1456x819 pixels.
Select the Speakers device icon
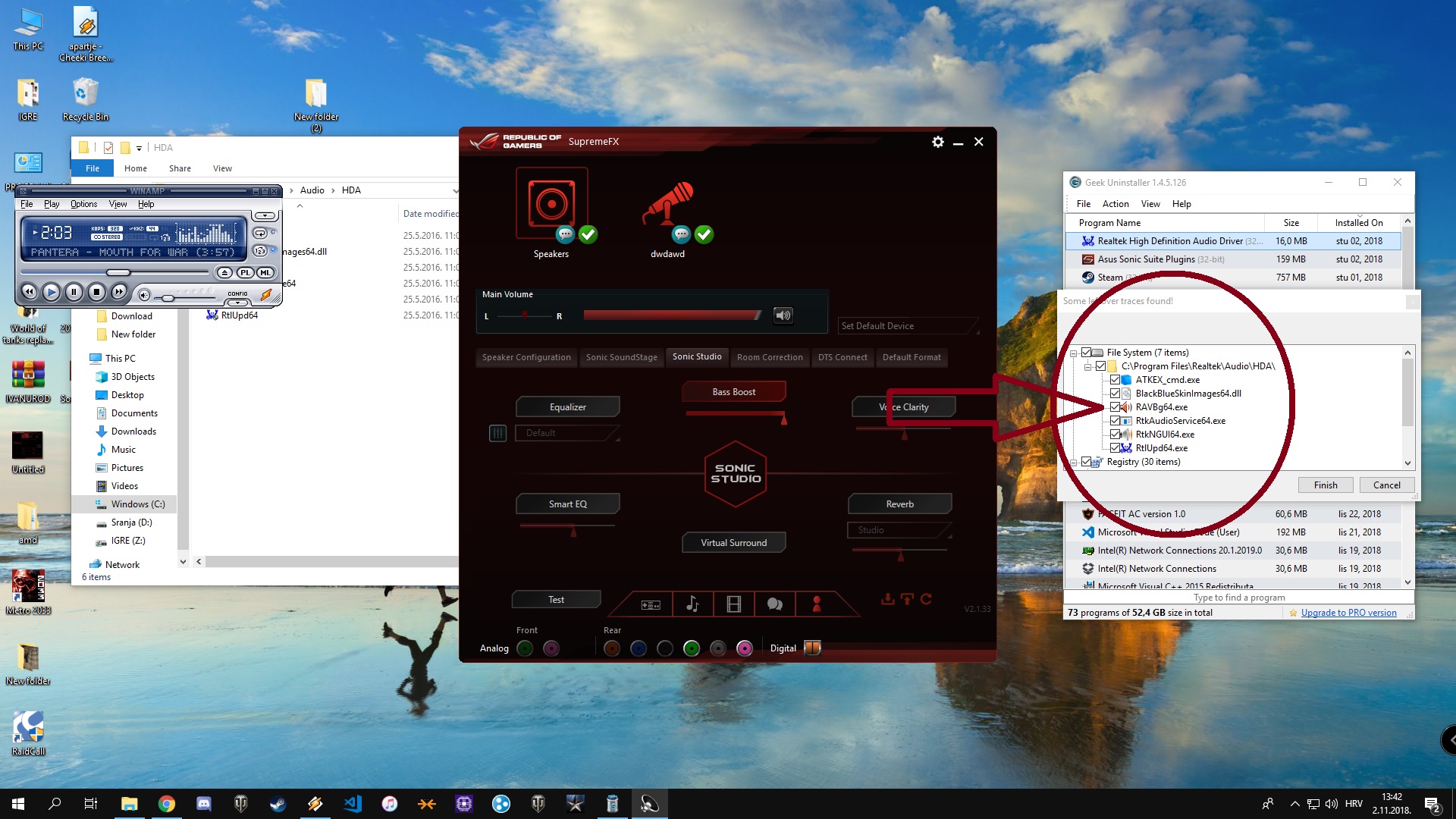(x=552, y=203)
